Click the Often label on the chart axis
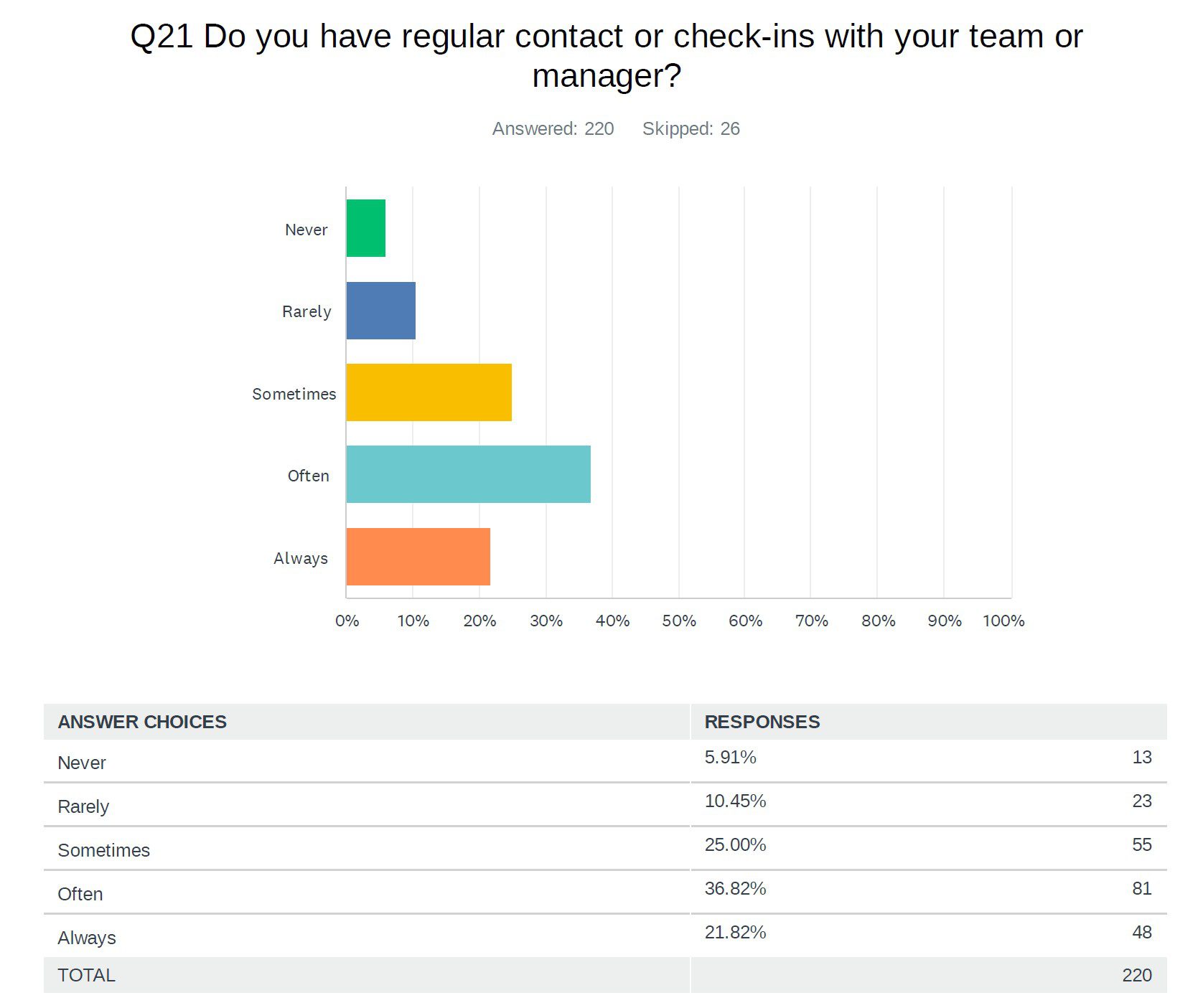This screenshot has width=1203, height=1008. [308, 476]
